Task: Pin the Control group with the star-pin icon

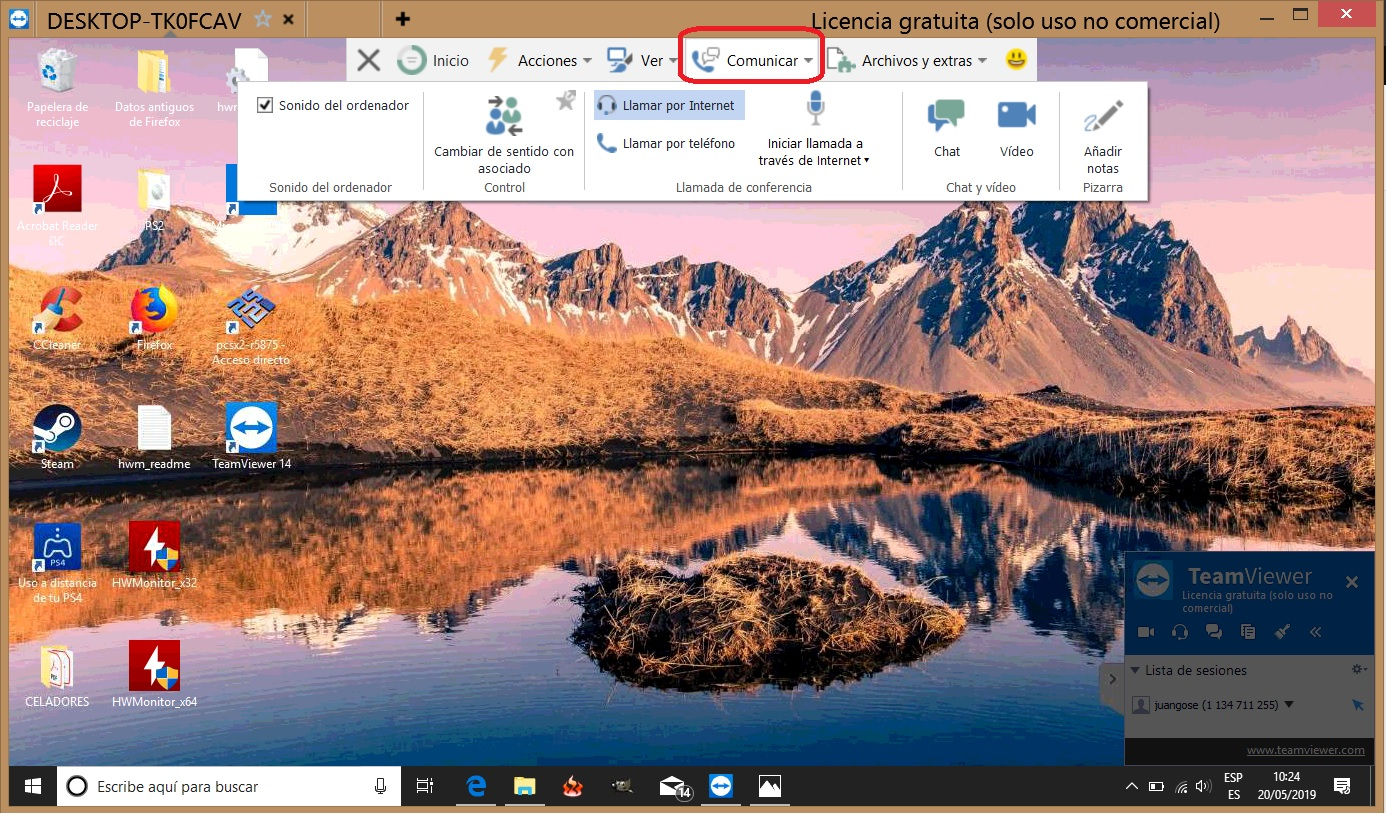Action: click(566, 100)
